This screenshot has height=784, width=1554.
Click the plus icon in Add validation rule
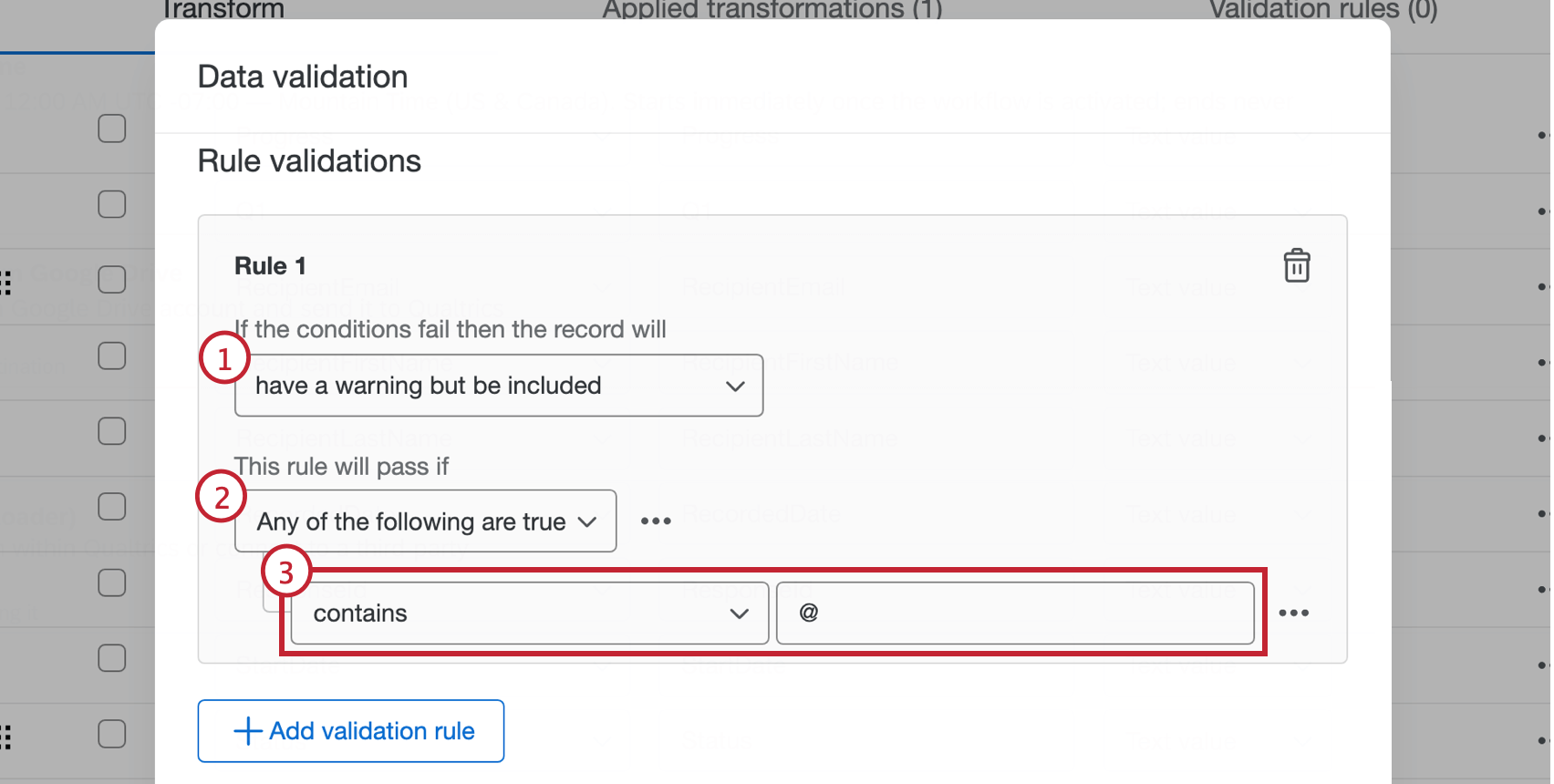(x=247, y=731)
